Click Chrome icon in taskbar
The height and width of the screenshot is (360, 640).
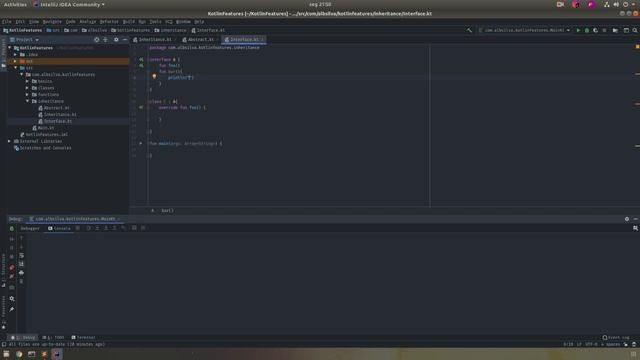click(x=19, y=354)
